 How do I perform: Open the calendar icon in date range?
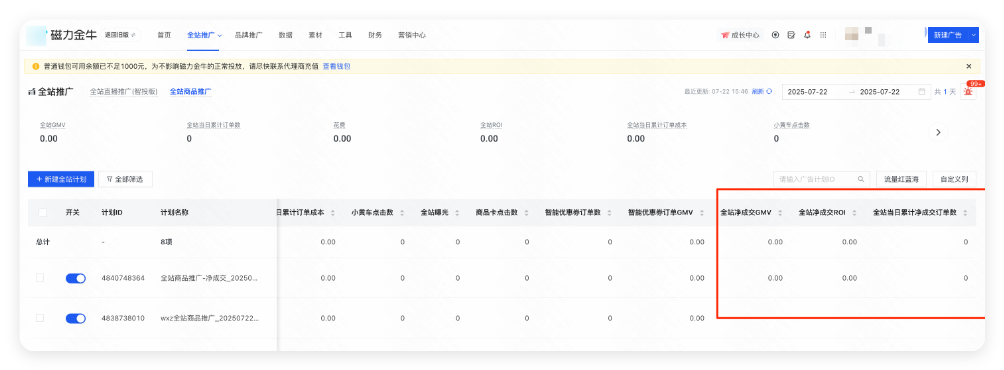(922, 92)
